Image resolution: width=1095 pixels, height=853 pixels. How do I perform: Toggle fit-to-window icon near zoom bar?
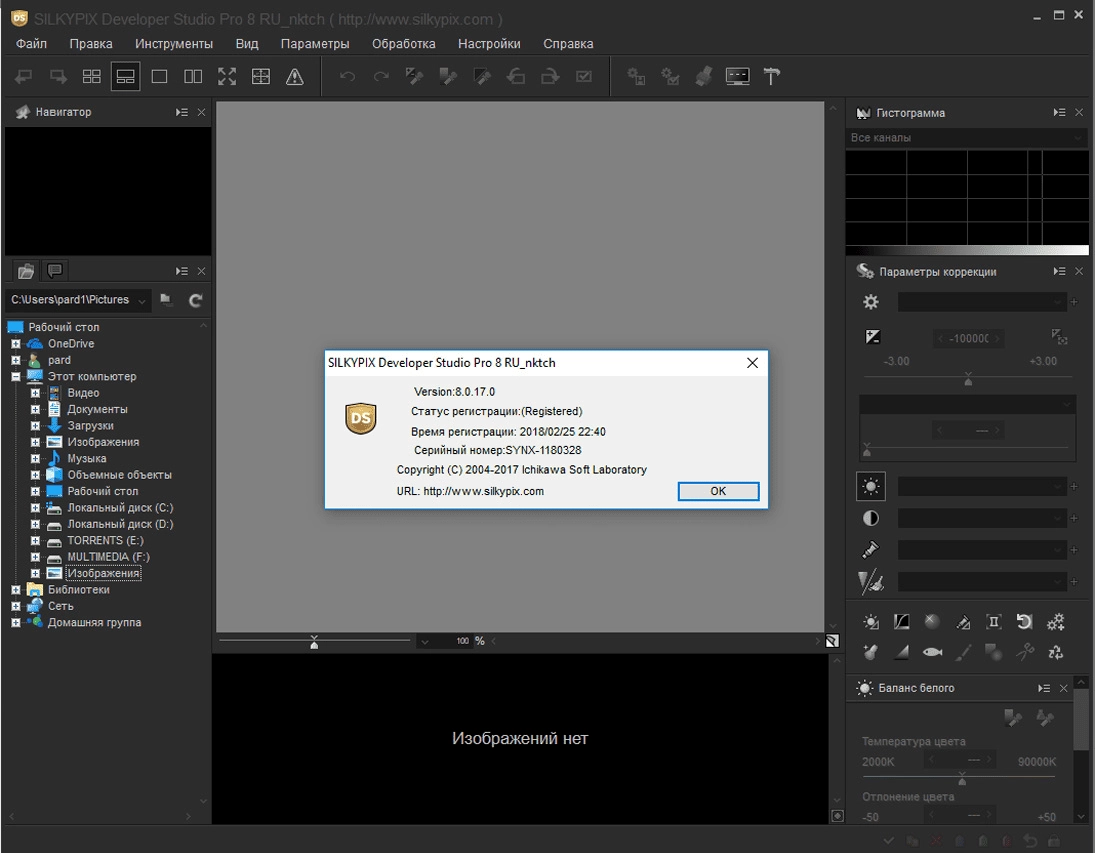832,641
